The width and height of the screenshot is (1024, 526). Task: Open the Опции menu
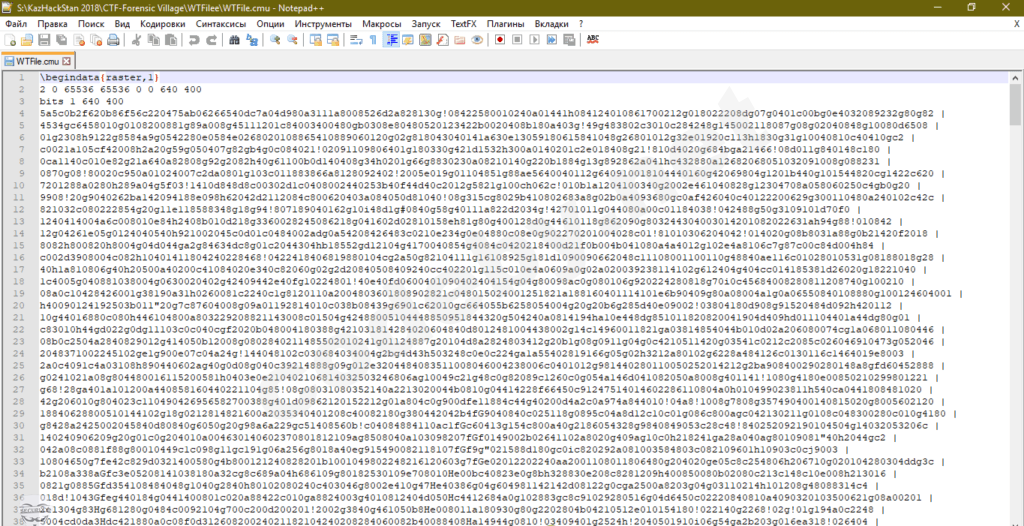coord(270,24)
